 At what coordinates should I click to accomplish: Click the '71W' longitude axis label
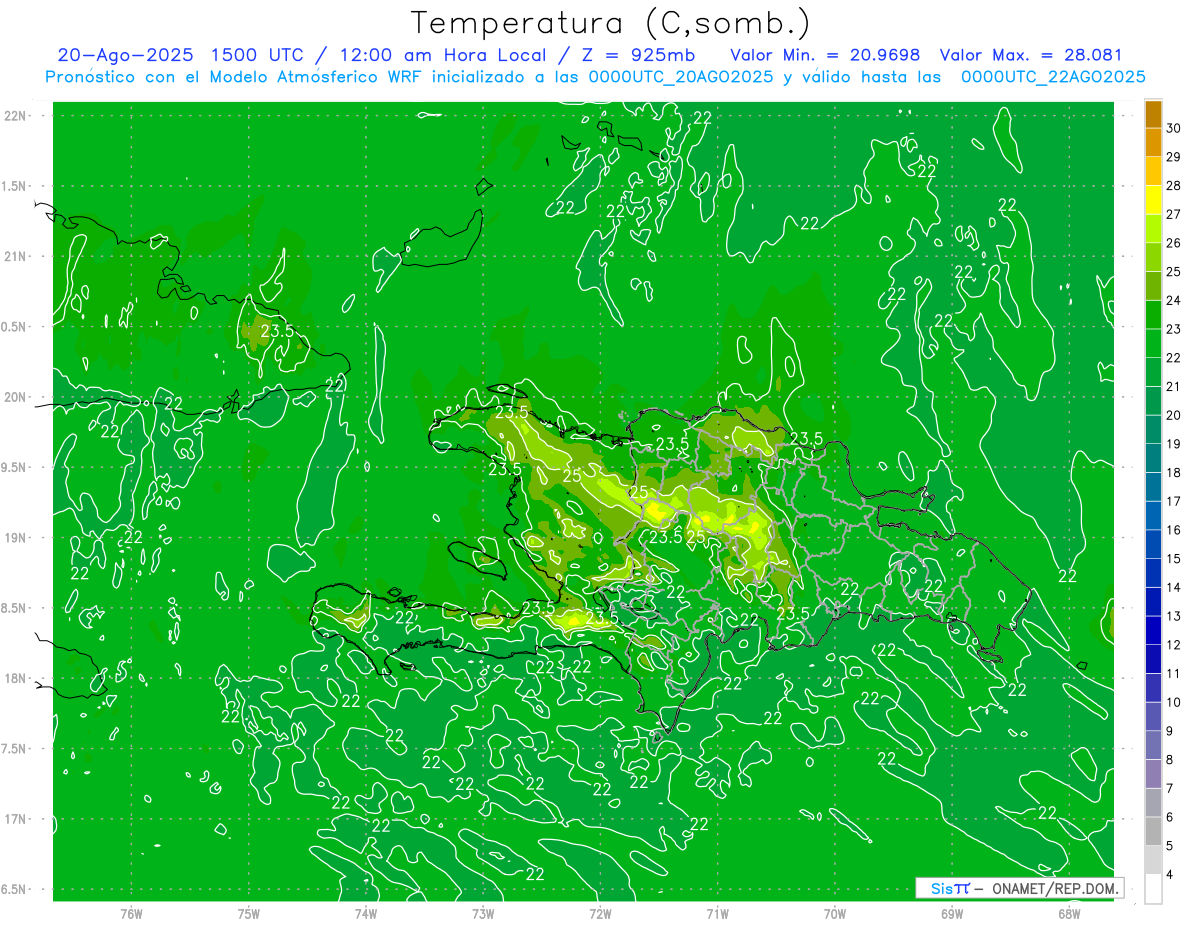click(x=717, y=913)
